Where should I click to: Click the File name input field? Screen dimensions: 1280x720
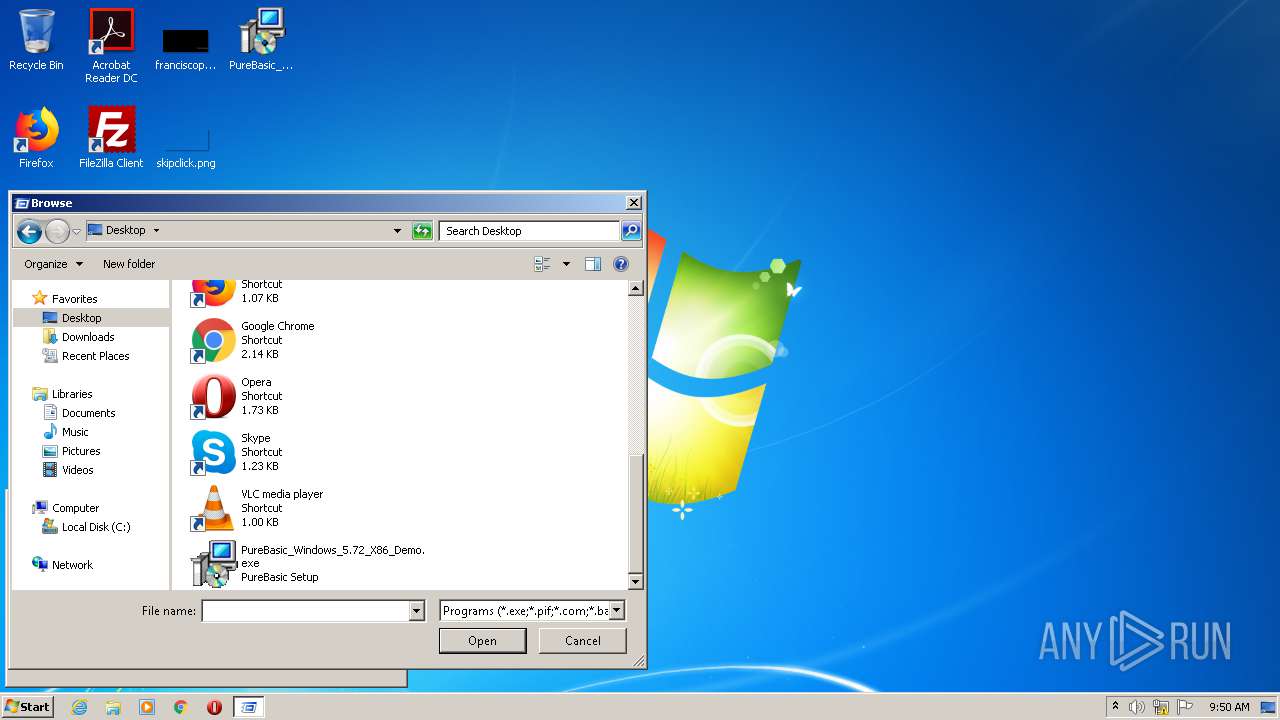coord(306,610)
